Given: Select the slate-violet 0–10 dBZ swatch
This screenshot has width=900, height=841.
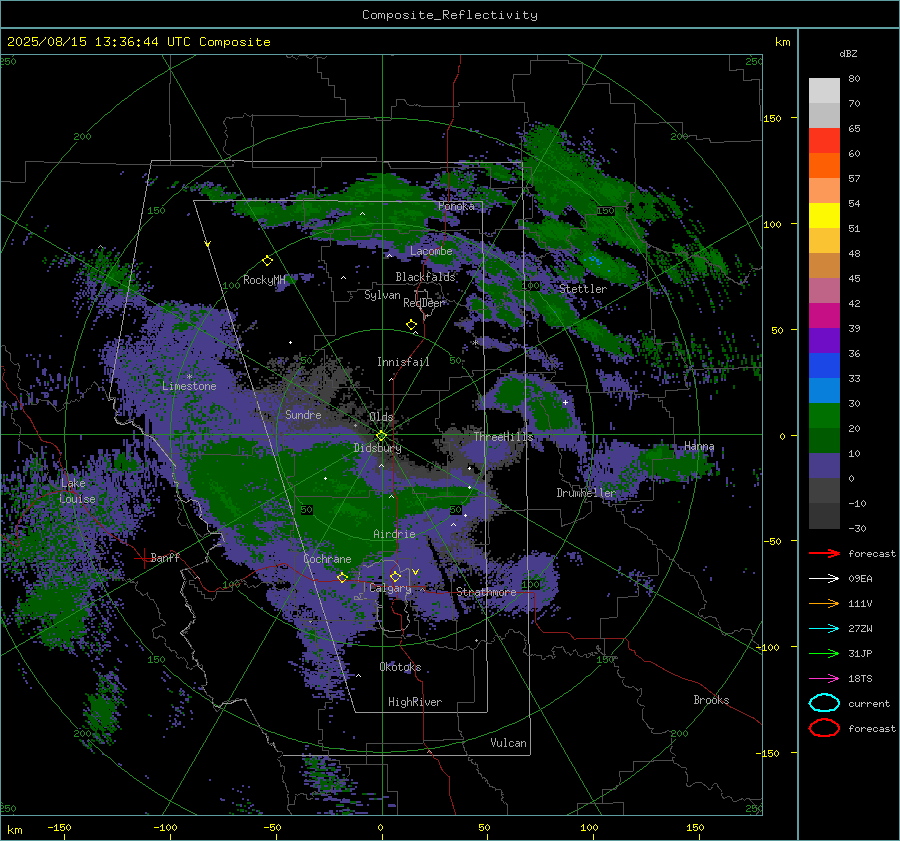Looking at the screenshot, I should pos(824,466).
